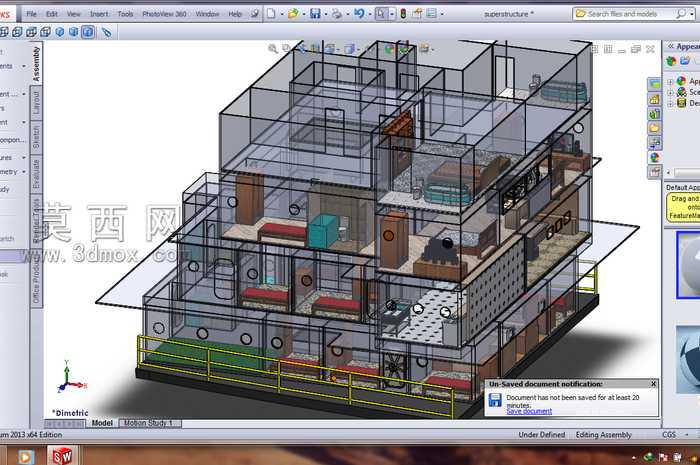Toggle the first blue cube display style

coord(60,32)
